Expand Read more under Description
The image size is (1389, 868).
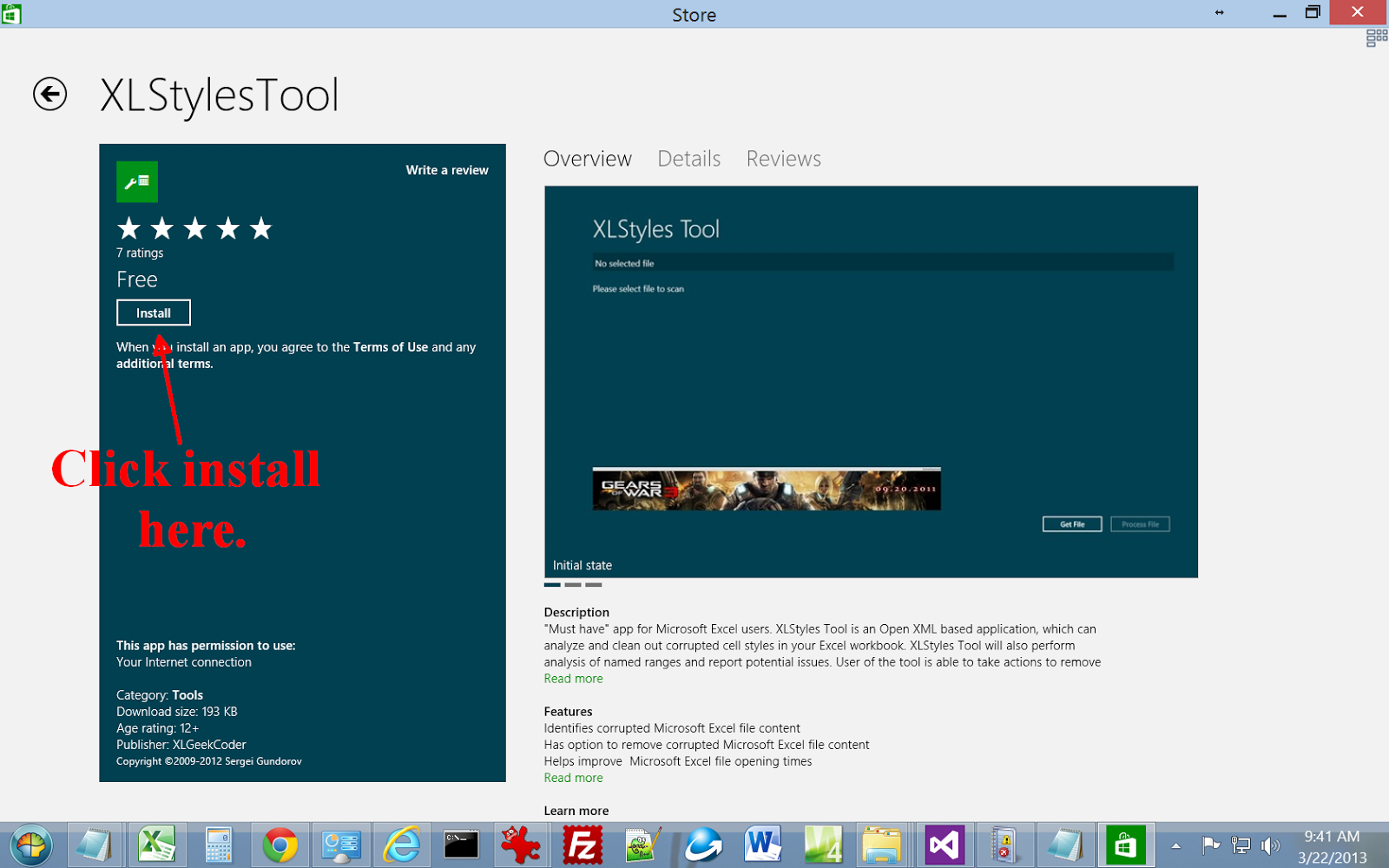click(573, 678)
